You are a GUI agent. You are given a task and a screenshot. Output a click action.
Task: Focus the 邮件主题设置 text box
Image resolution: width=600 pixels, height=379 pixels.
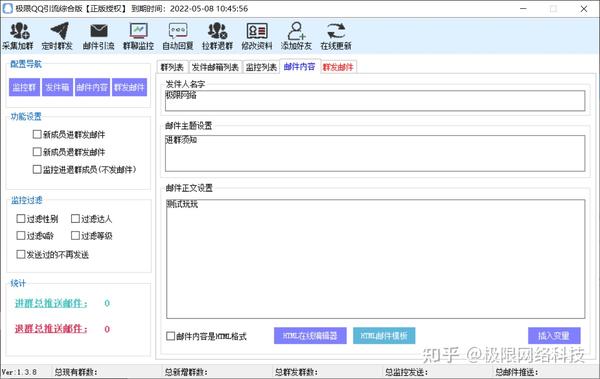[375, 153]
